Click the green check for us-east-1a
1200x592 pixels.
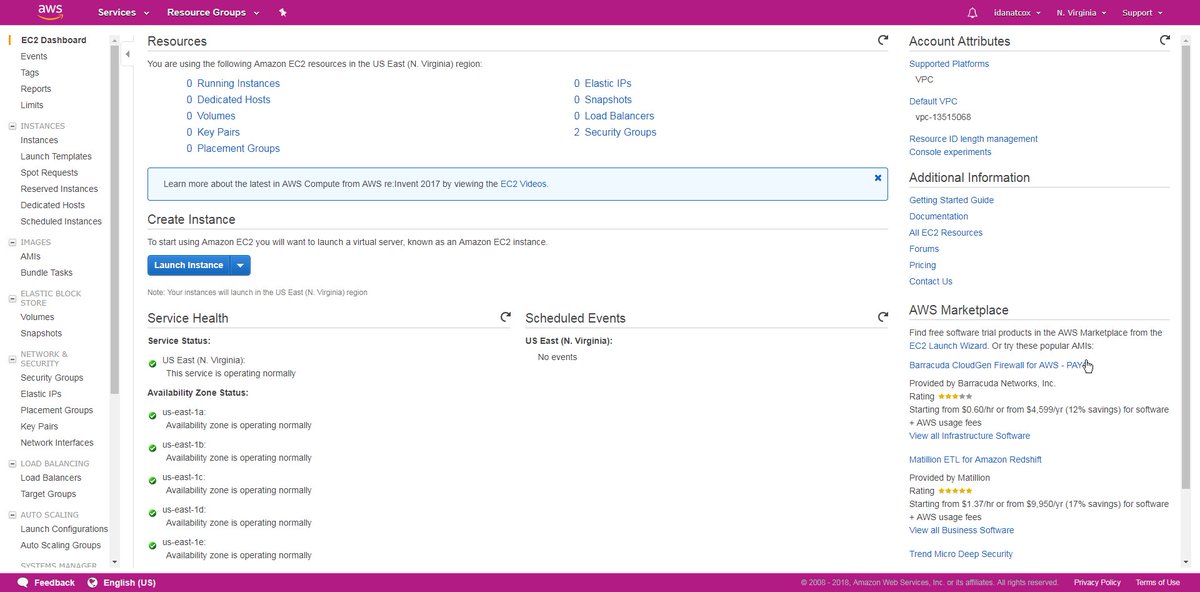(x=152, y=414)
